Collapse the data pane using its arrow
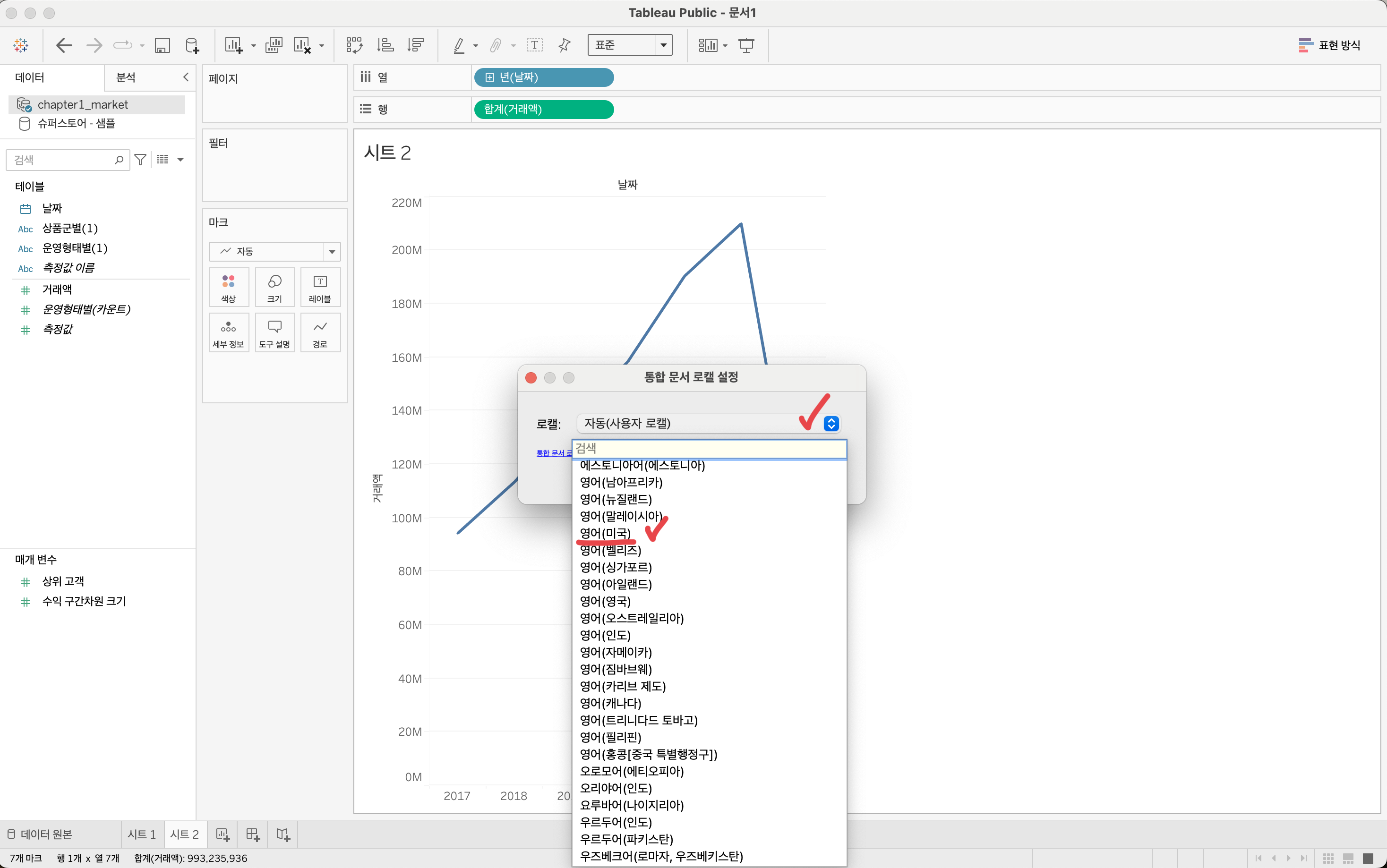 coord(186,77)
